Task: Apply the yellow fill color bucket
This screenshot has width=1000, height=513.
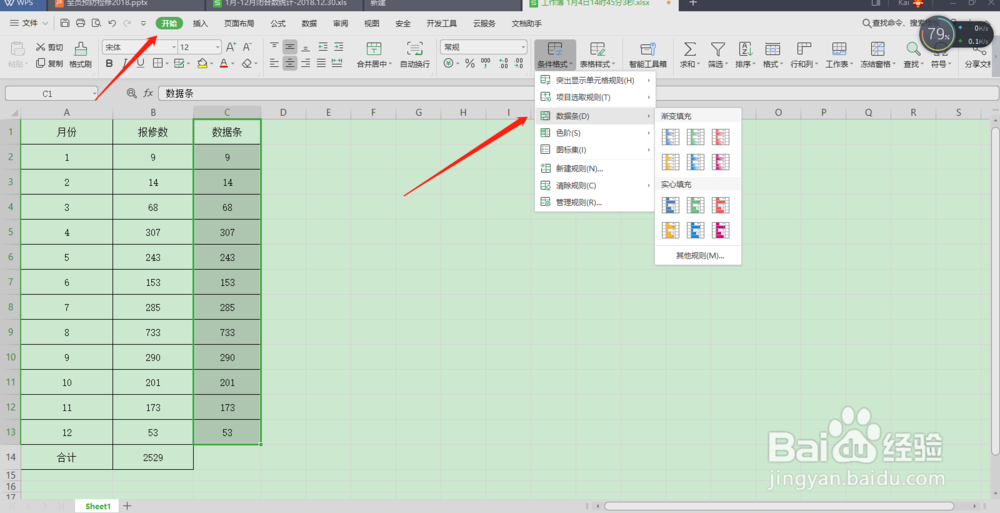Action: click(x=202, y=63)
